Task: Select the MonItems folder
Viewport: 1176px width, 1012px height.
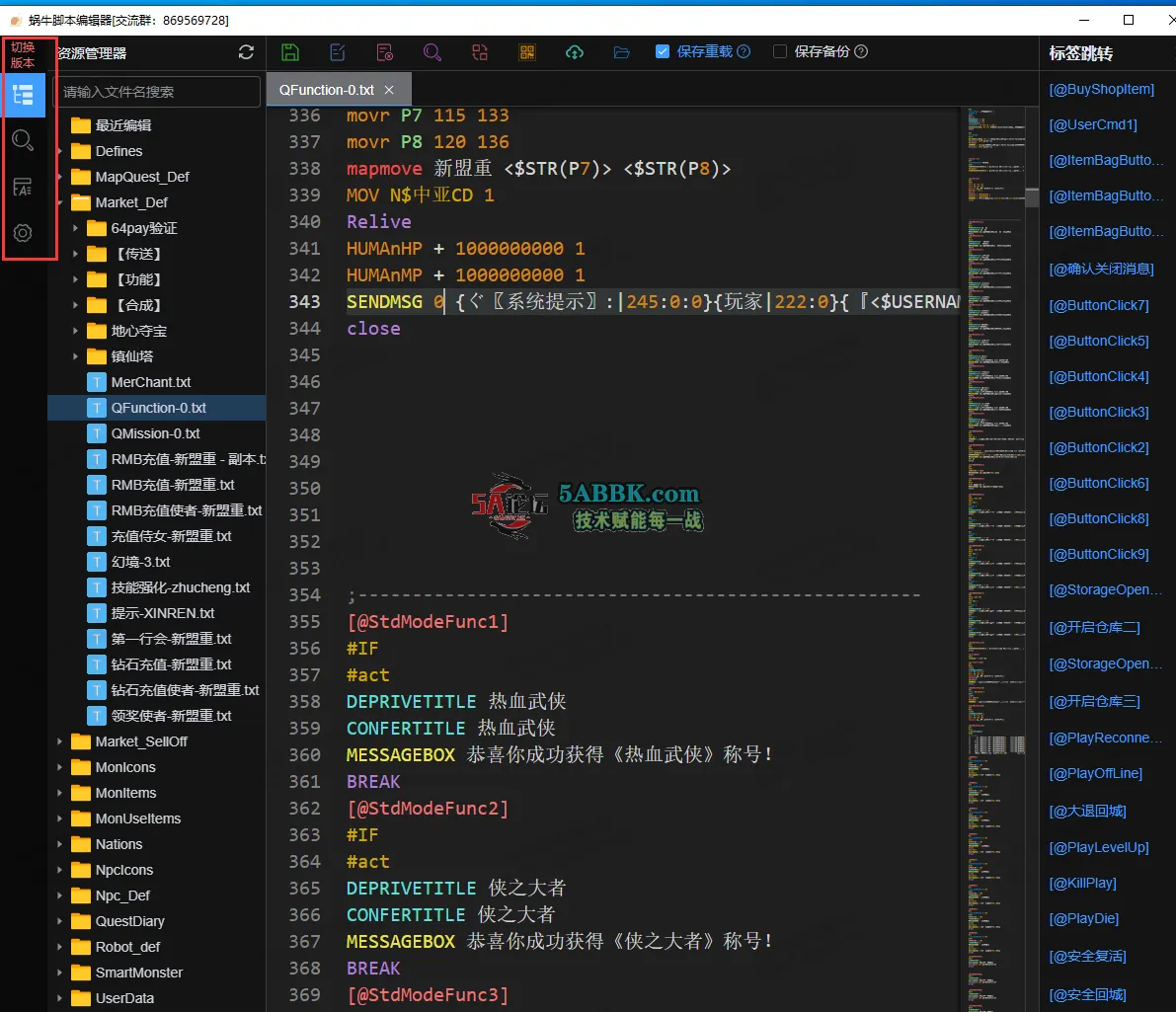Action: click(126, 793)
